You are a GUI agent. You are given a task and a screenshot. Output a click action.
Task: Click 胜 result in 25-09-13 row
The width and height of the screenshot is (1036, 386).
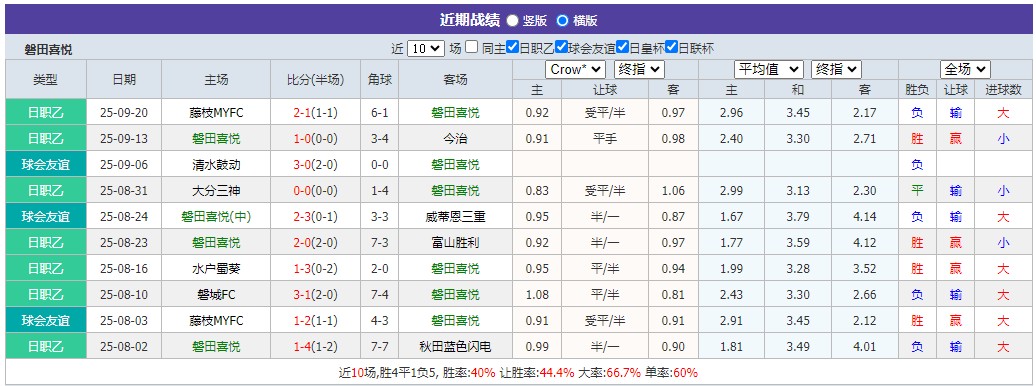point(917,139)
